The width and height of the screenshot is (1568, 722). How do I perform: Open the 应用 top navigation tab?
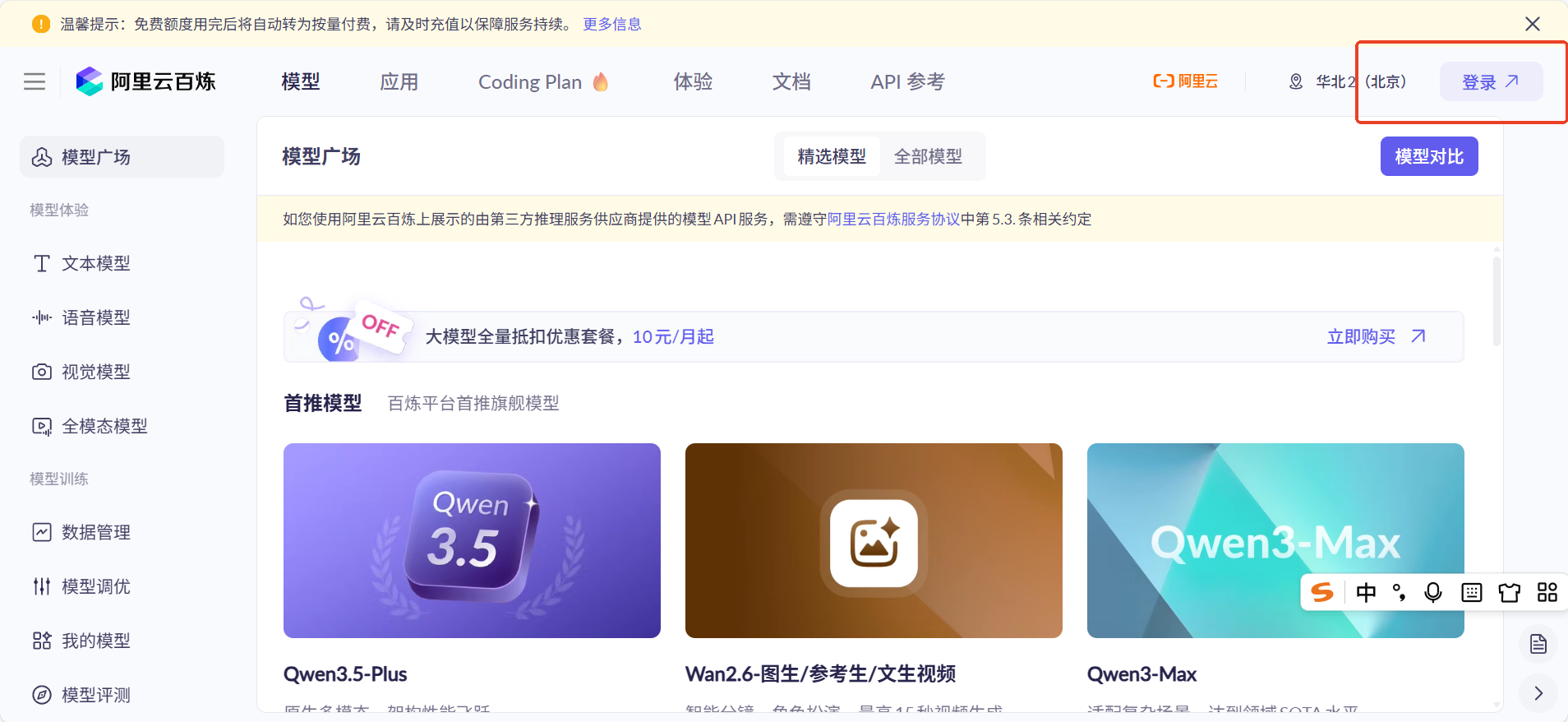(x=399, y=81)
